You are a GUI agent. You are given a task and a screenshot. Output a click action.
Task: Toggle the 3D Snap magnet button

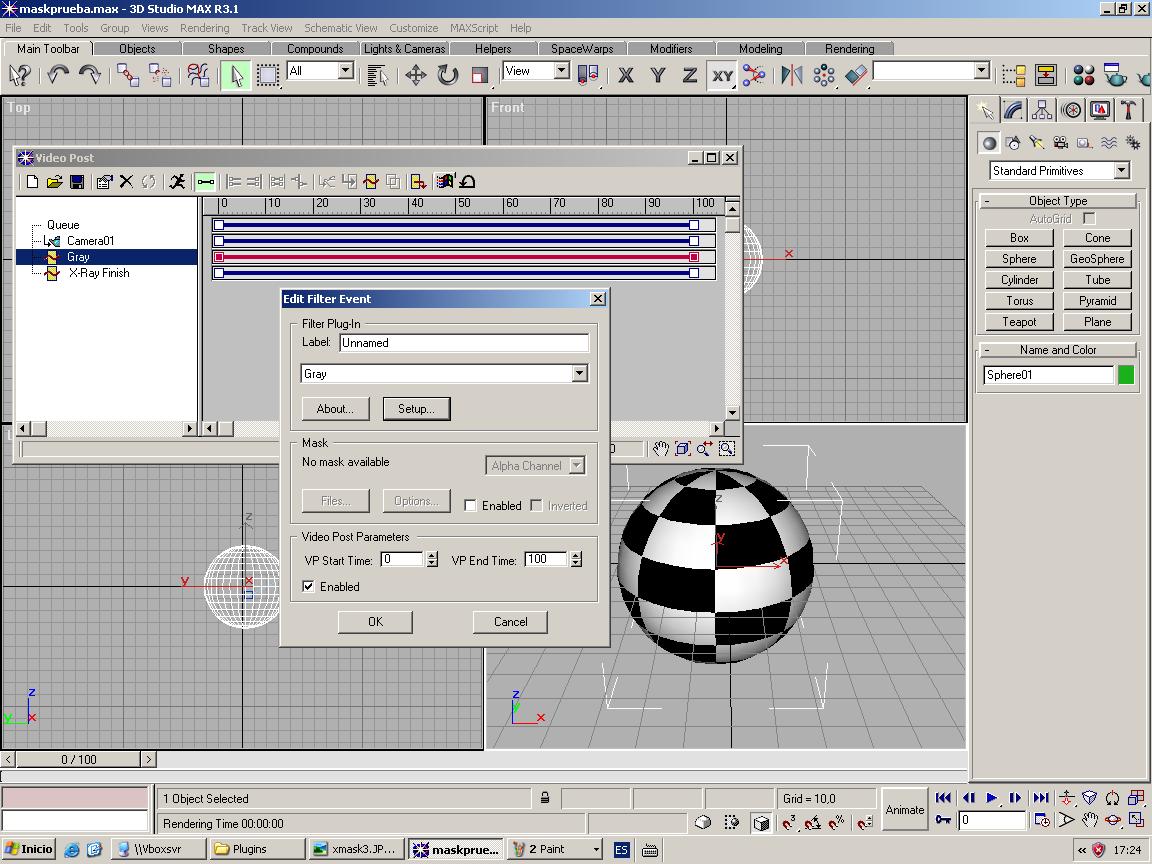tap(788, 822)
